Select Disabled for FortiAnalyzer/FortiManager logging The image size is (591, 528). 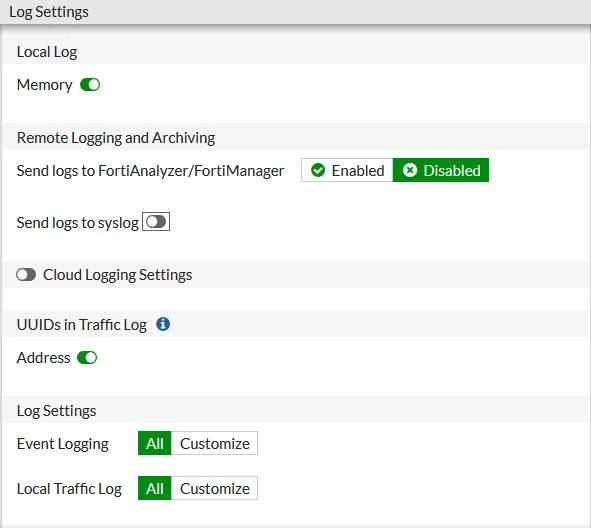pyautogui.click(x=441, y=170)
